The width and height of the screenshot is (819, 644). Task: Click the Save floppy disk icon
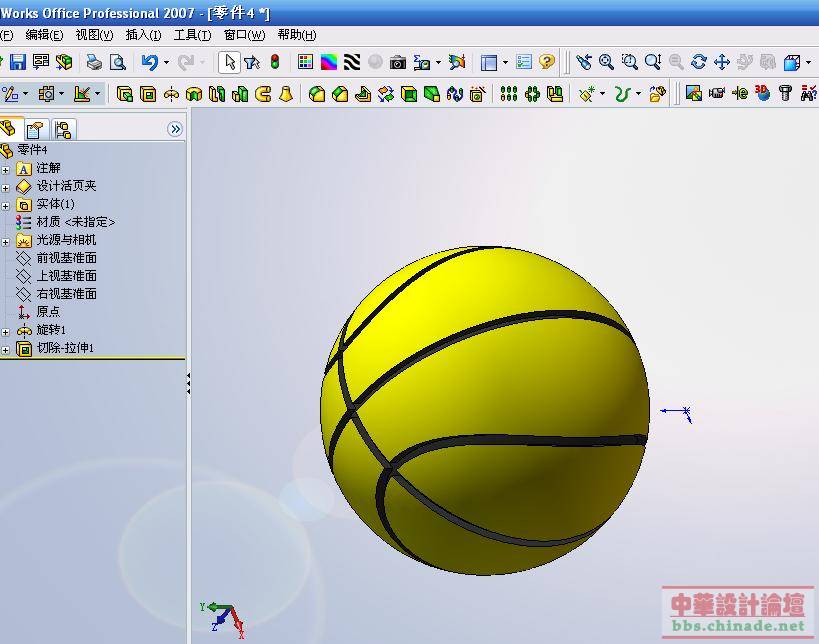click(18, 62)
